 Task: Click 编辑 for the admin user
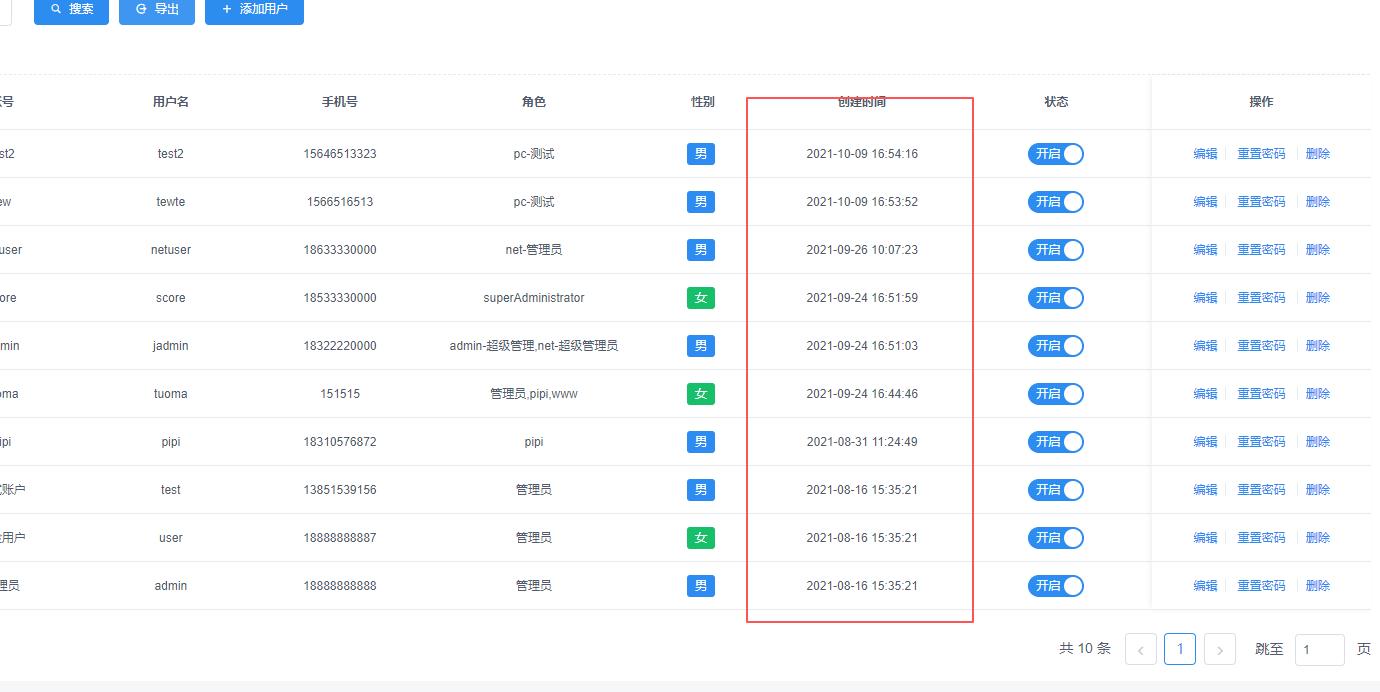(1205, 586)
